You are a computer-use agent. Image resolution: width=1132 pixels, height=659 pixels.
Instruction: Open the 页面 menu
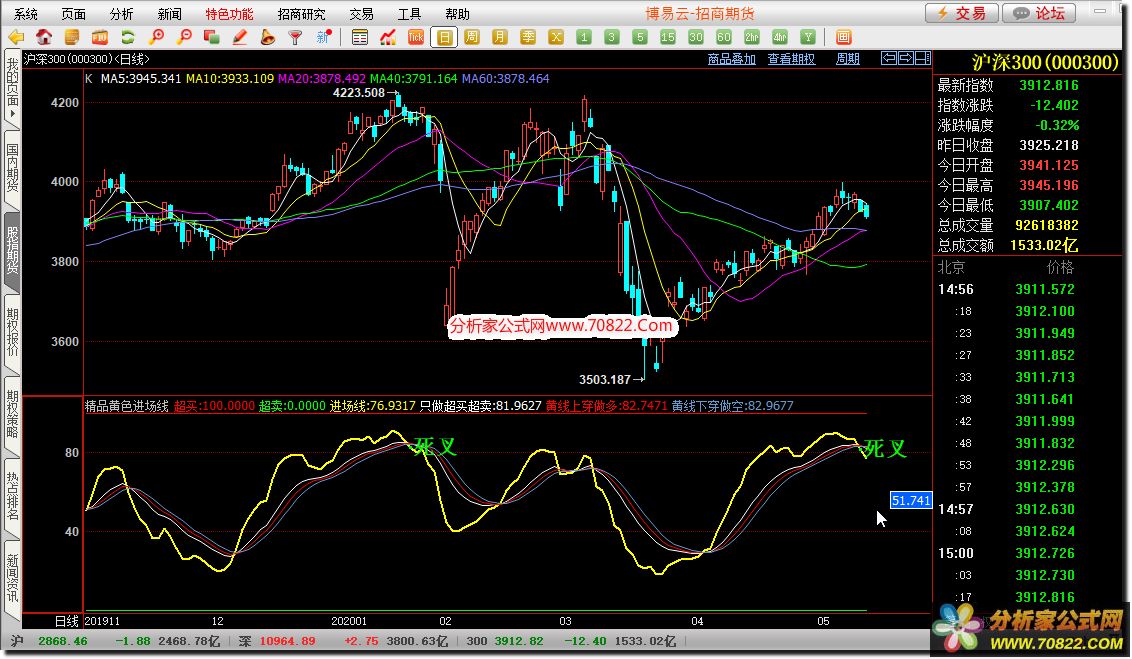tap(74, 14)
